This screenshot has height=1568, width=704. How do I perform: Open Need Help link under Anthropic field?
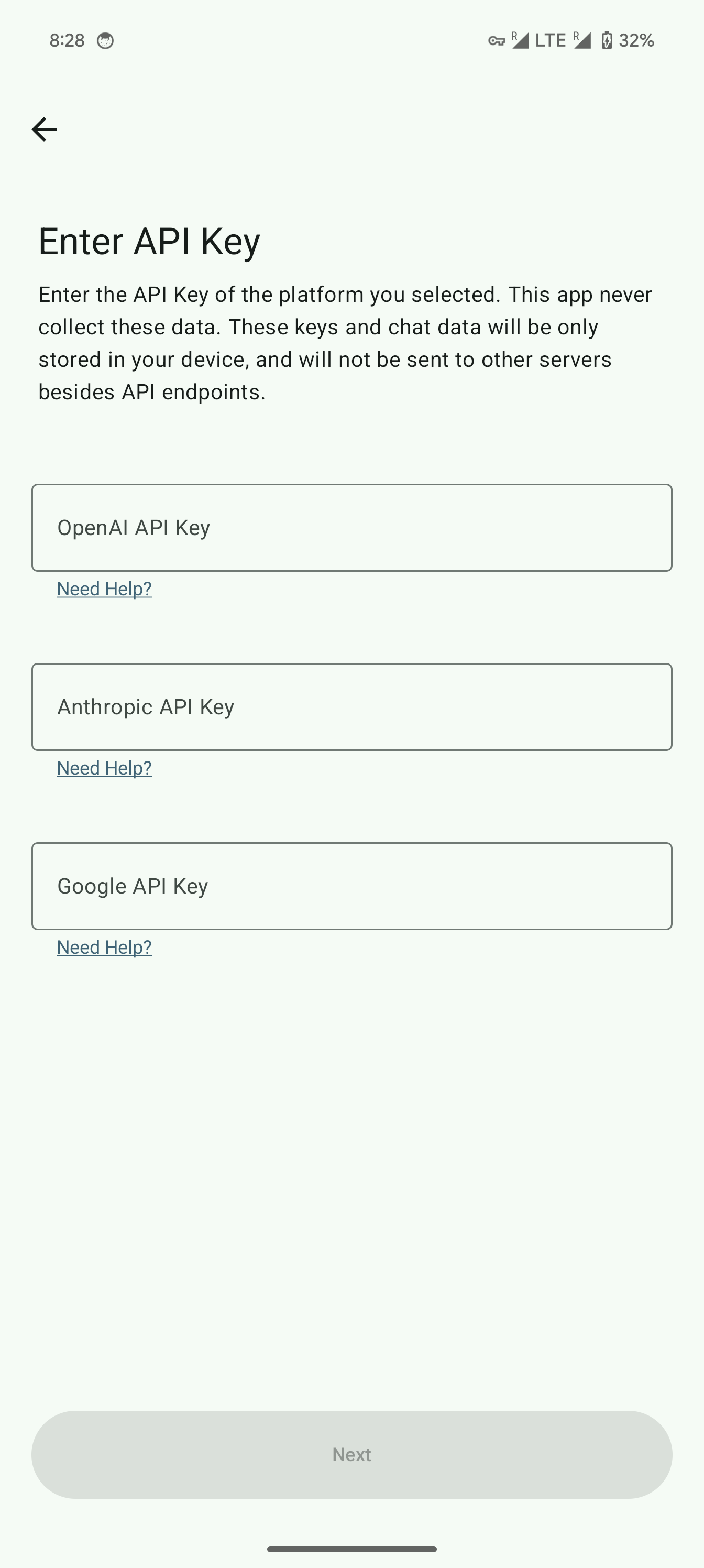pos(104,768)
